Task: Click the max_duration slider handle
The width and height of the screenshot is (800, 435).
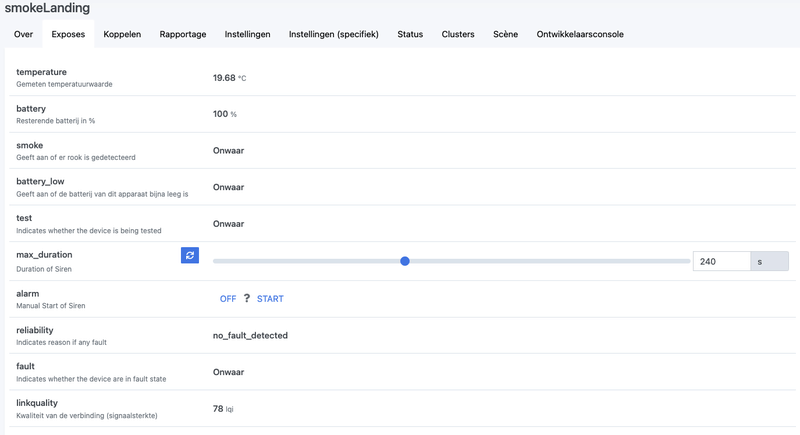Action: 405,261
